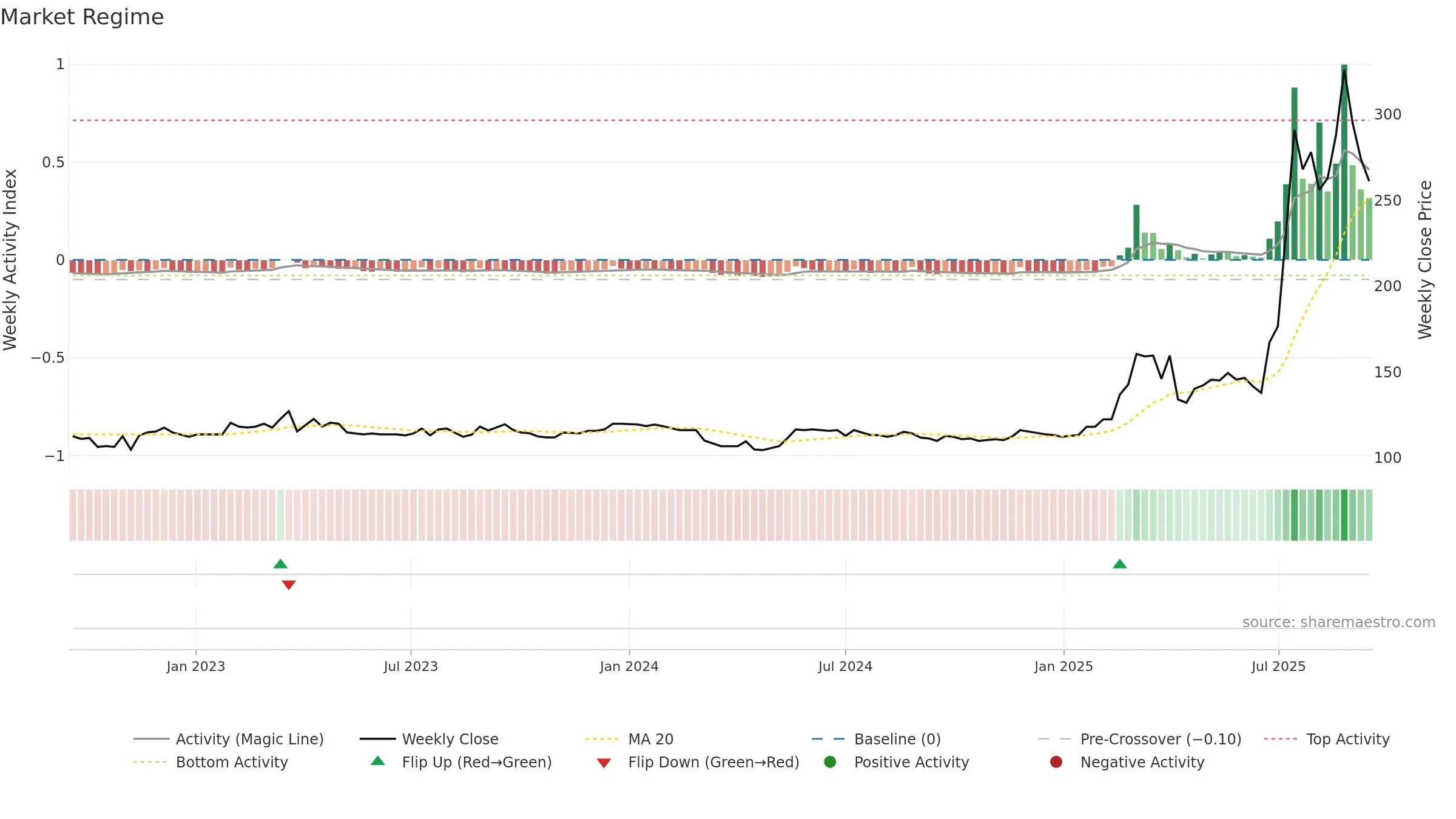Click the −0.5 activity axis tick
The width and height of the screenshot is (1456, 819).
click(x=48, y=357)
